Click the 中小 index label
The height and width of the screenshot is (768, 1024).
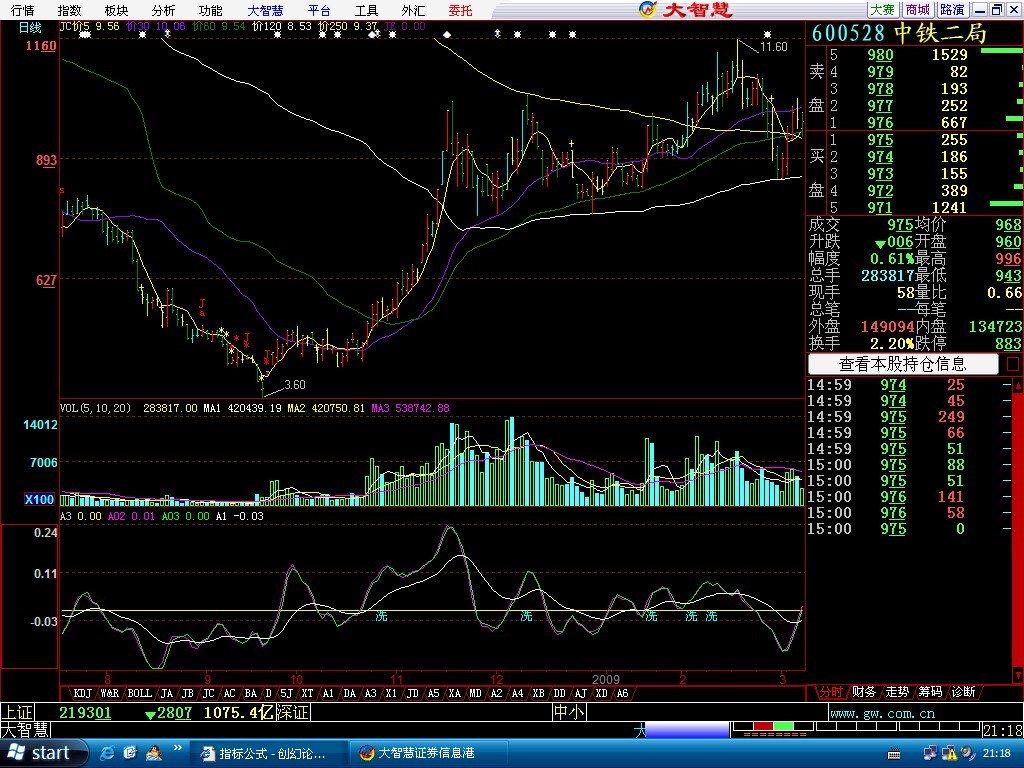tap(569, 712)
